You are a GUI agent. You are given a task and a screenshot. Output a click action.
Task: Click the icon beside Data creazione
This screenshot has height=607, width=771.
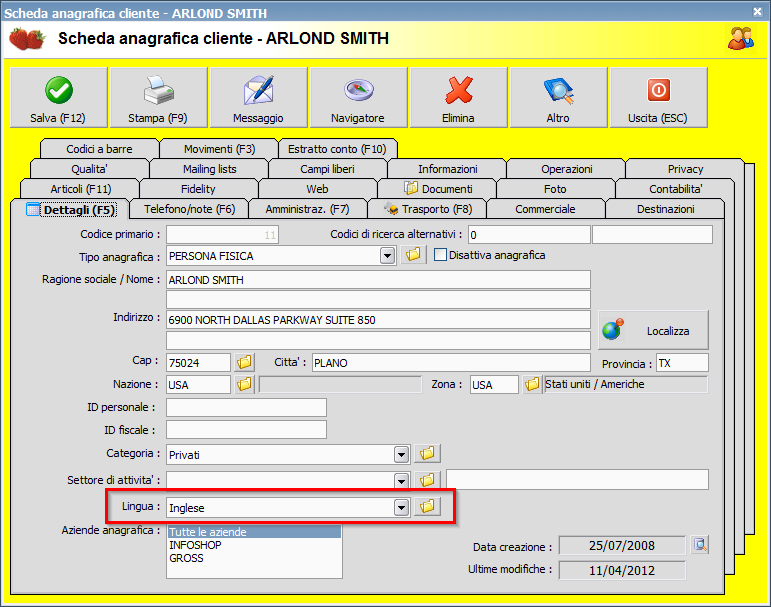(700, 545)
